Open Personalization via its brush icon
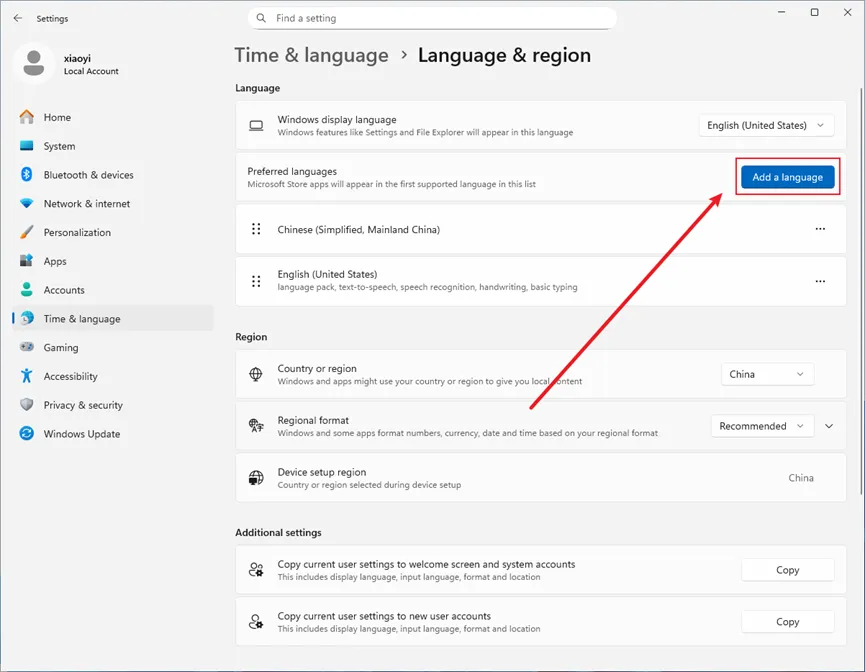The image size is (865, 672). tap(27, 233)
